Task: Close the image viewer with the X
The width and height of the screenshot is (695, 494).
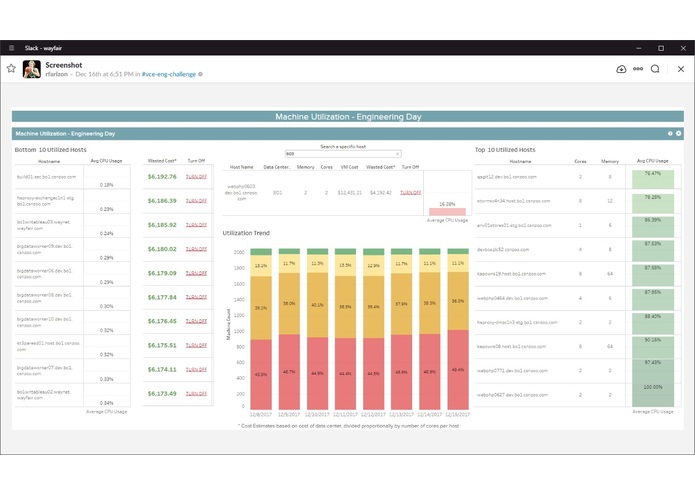Action: tap(681, 69)
